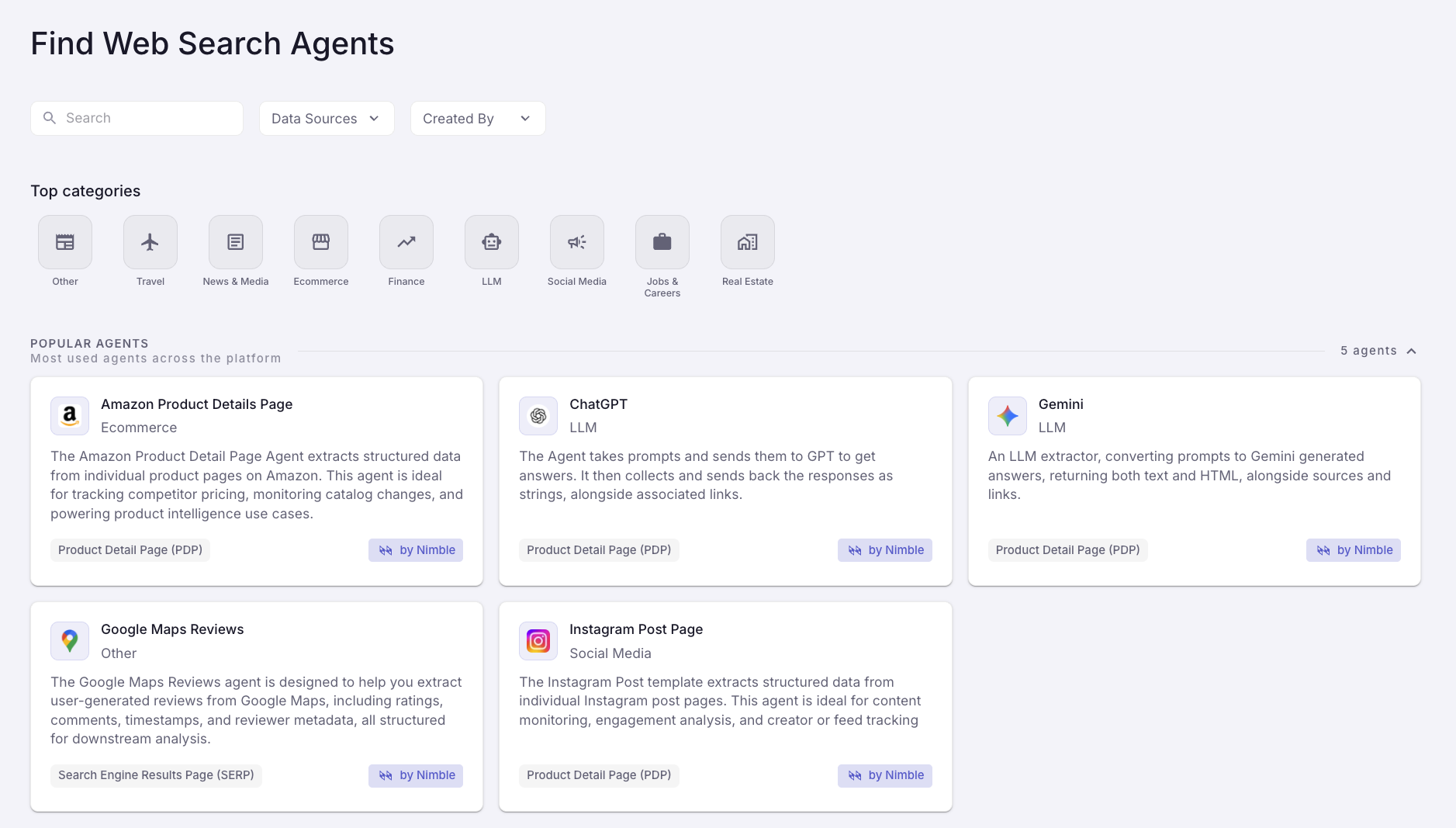Click the Gemini agent description text
The height and width of the screenshot is (828, 1456).
[x=1189, y=476]
